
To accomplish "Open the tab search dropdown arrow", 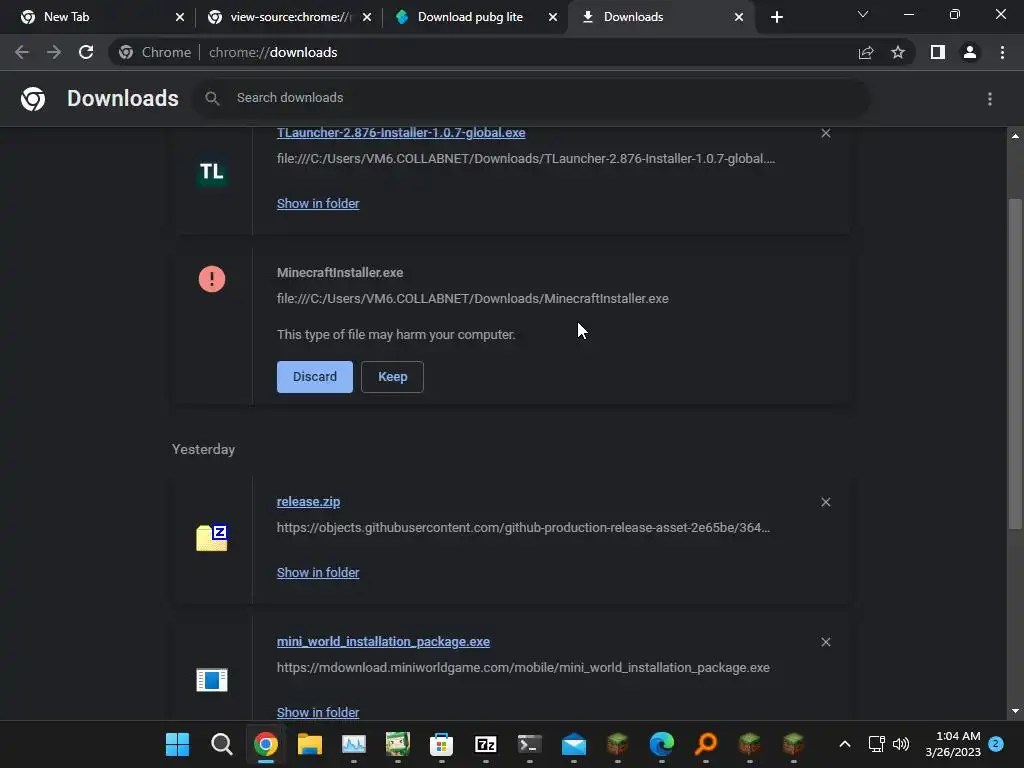I will 863,14.
